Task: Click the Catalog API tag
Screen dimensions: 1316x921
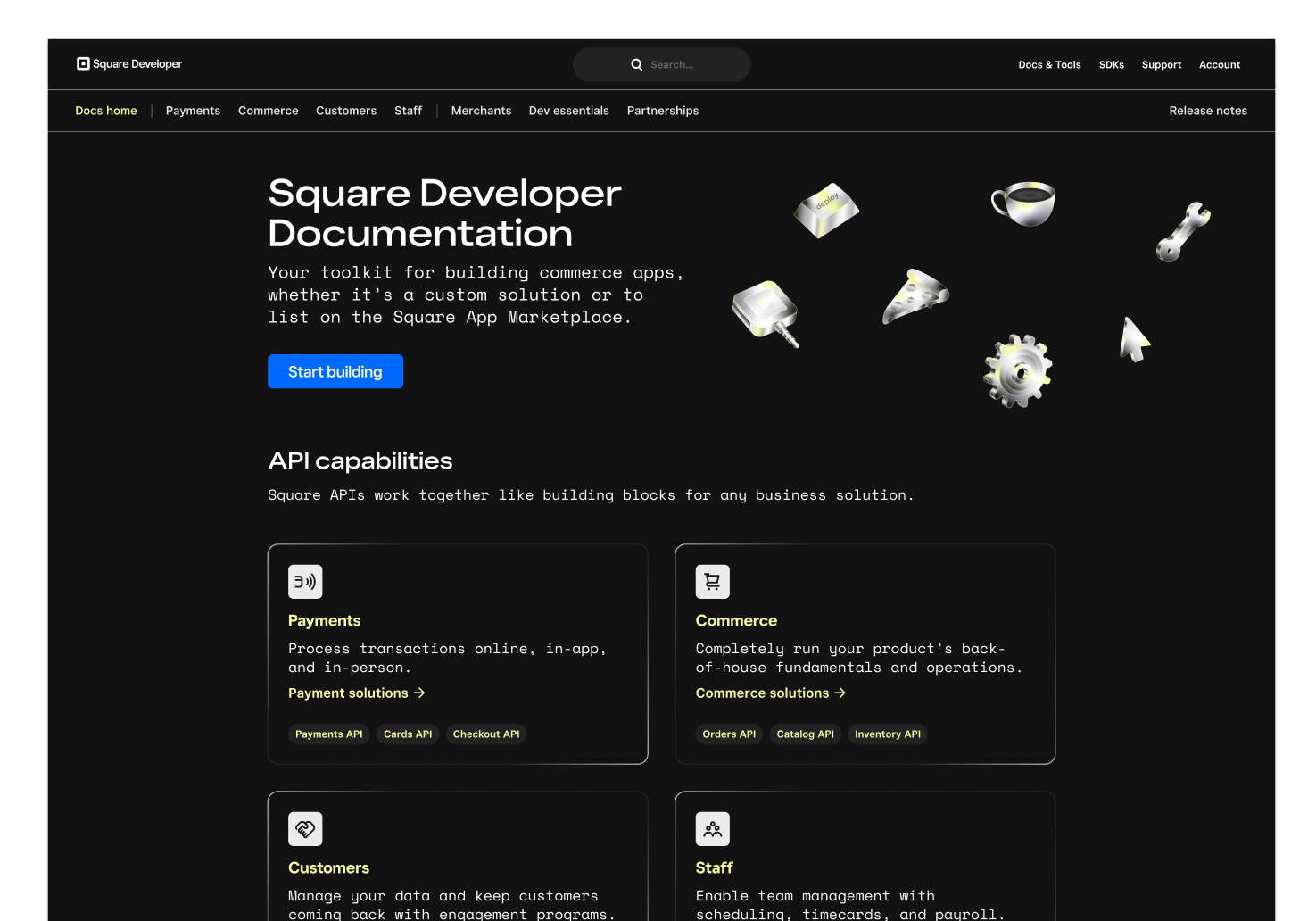Action: (806, 734)
